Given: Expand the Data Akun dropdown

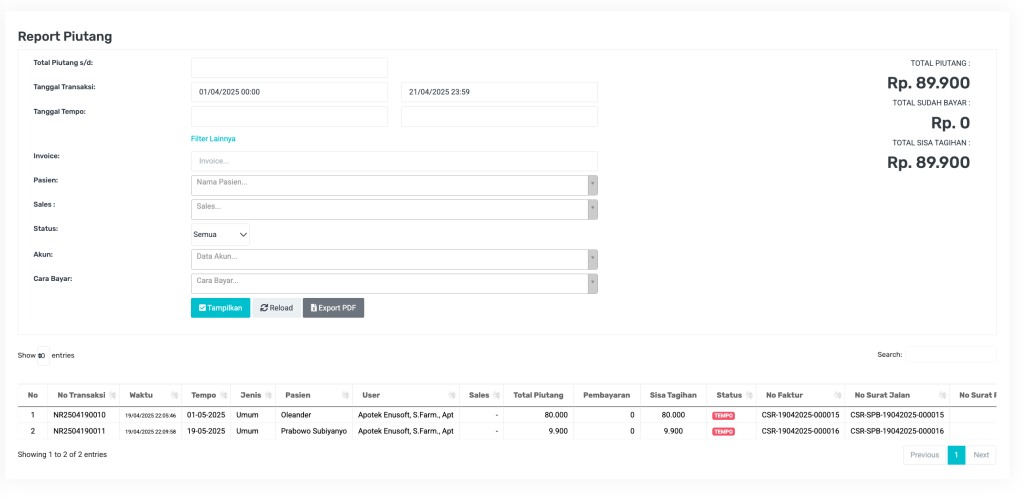Looking at the screenshot, I should (394, 259).
